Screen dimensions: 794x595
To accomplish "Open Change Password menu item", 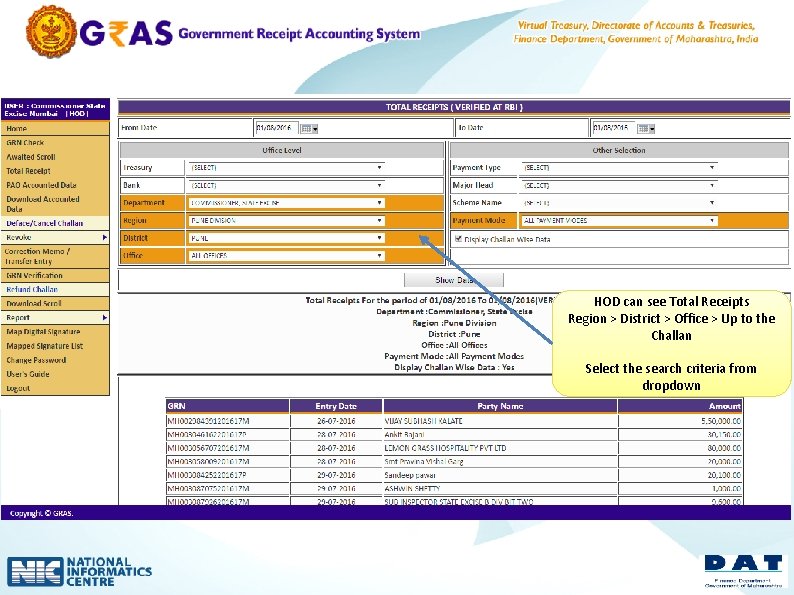I will (x=55, y=360).
